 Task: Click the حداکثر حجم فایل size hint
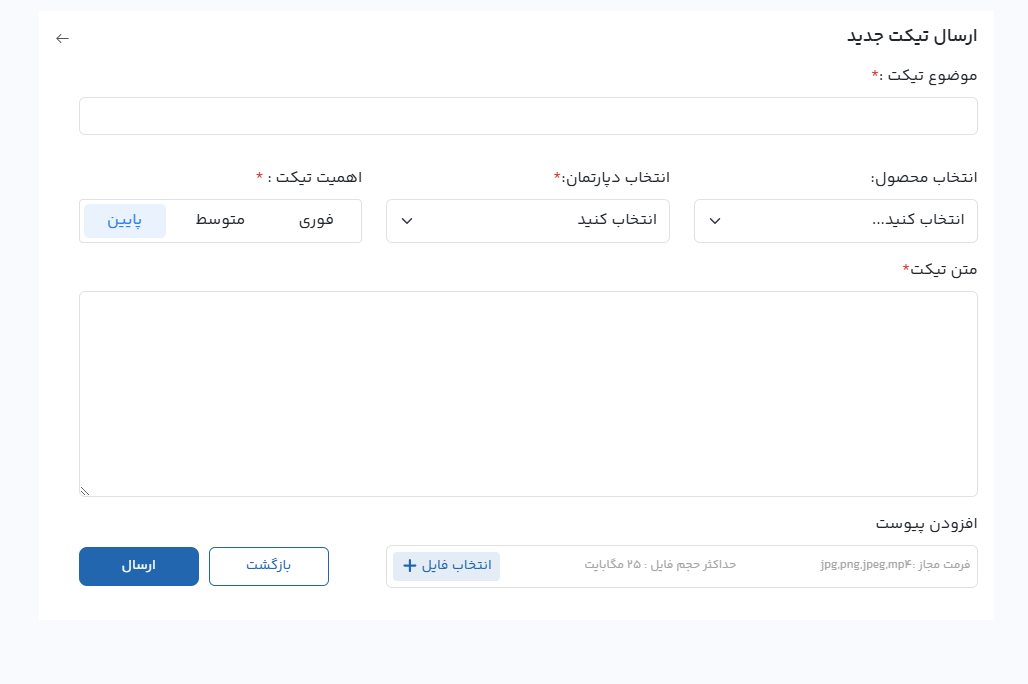pos(660,565)
